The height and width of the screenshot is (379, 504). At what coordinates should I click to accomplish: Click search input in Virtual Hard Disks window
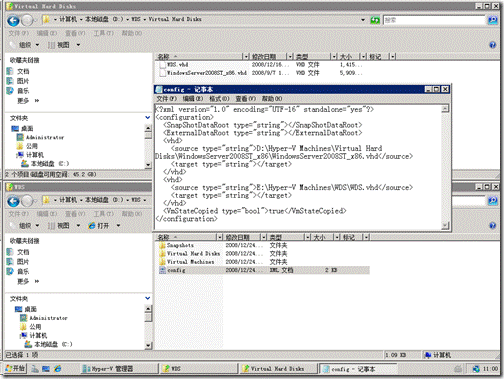(434, 20)
